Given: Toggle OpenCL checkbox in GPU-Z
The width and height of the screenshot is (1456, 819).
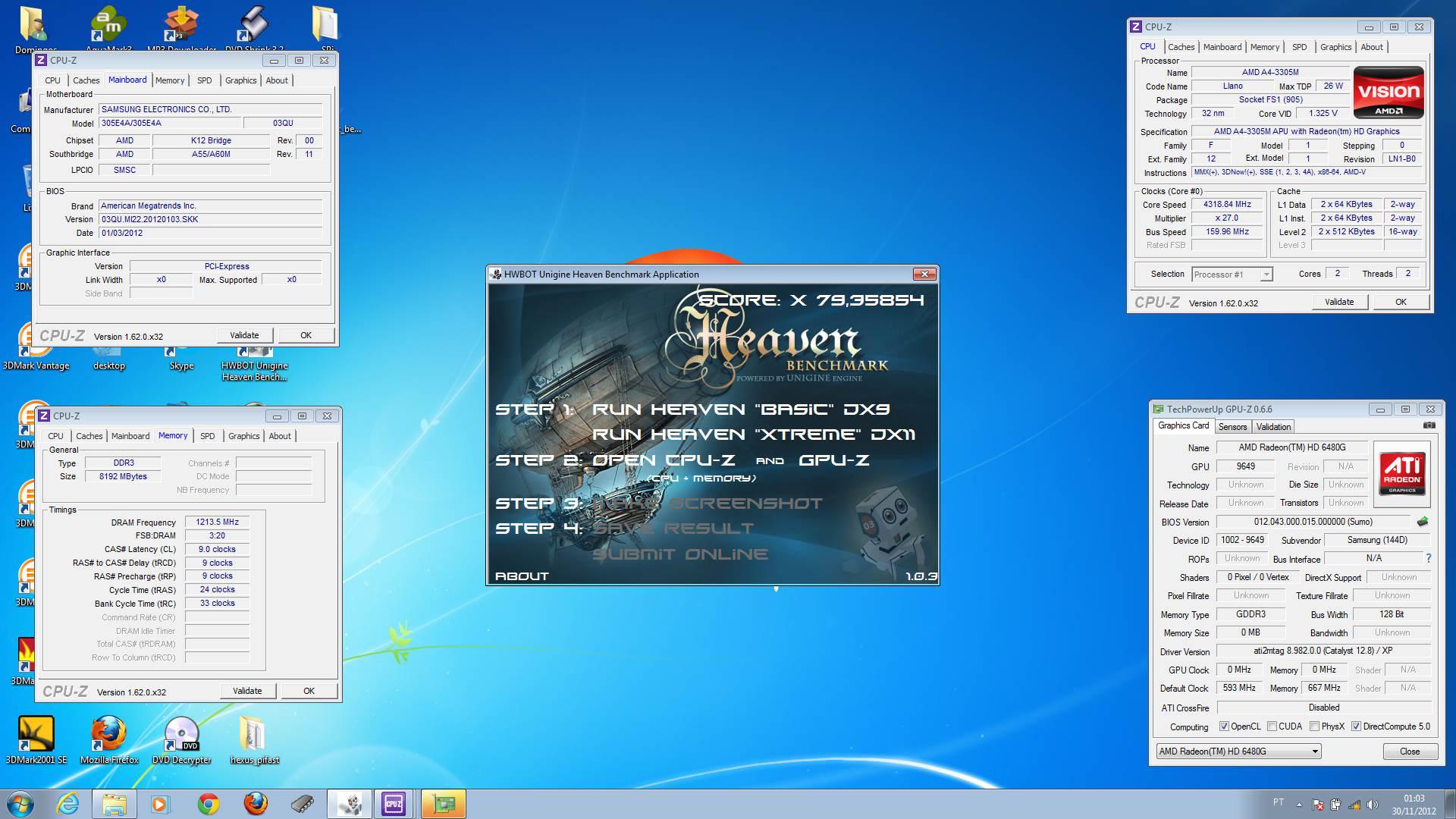Looking at the screenshot, I should (x=1224, y=726).
